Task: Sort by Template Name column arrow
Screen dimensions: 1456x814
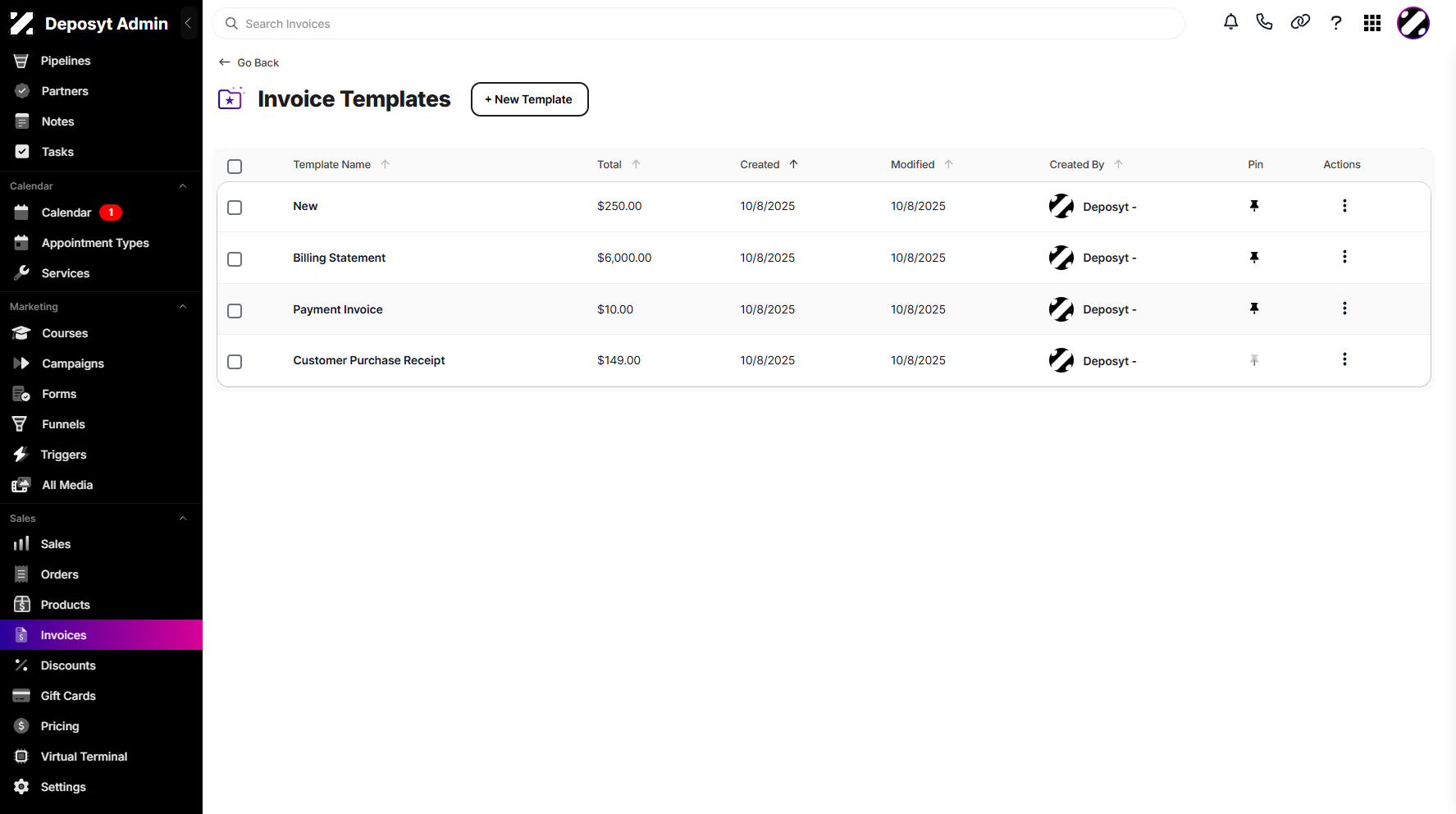Action: pyautogui.click(x=386, y=164)
